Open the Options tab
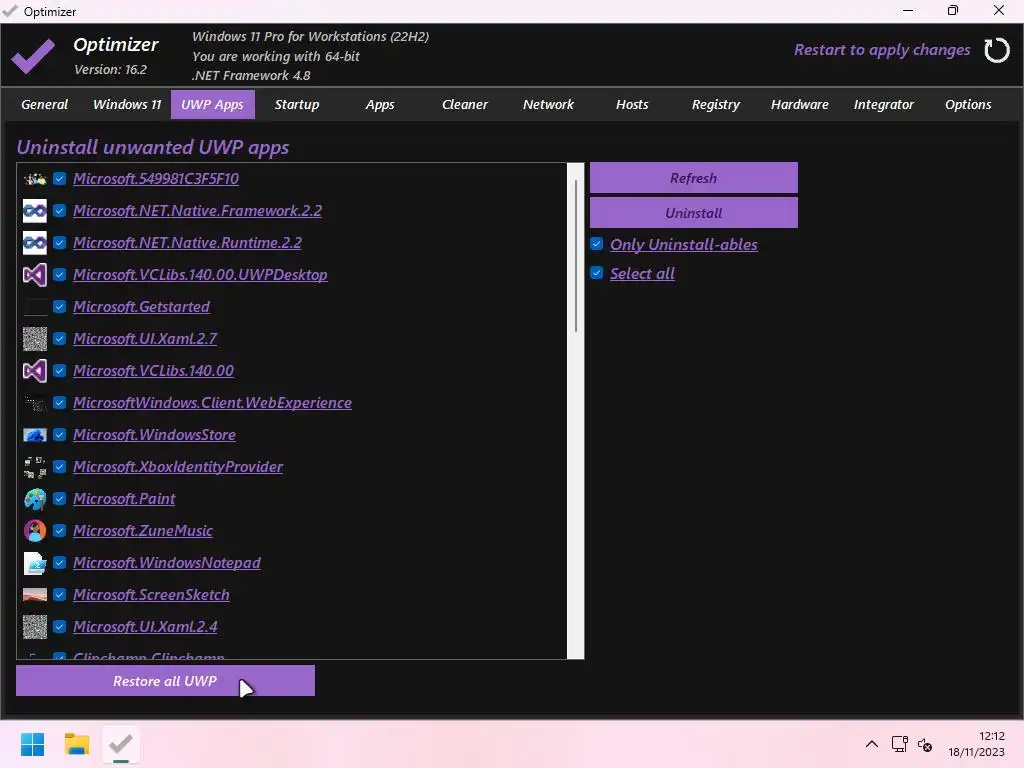The image size is (1024, 768). [968, 104]
